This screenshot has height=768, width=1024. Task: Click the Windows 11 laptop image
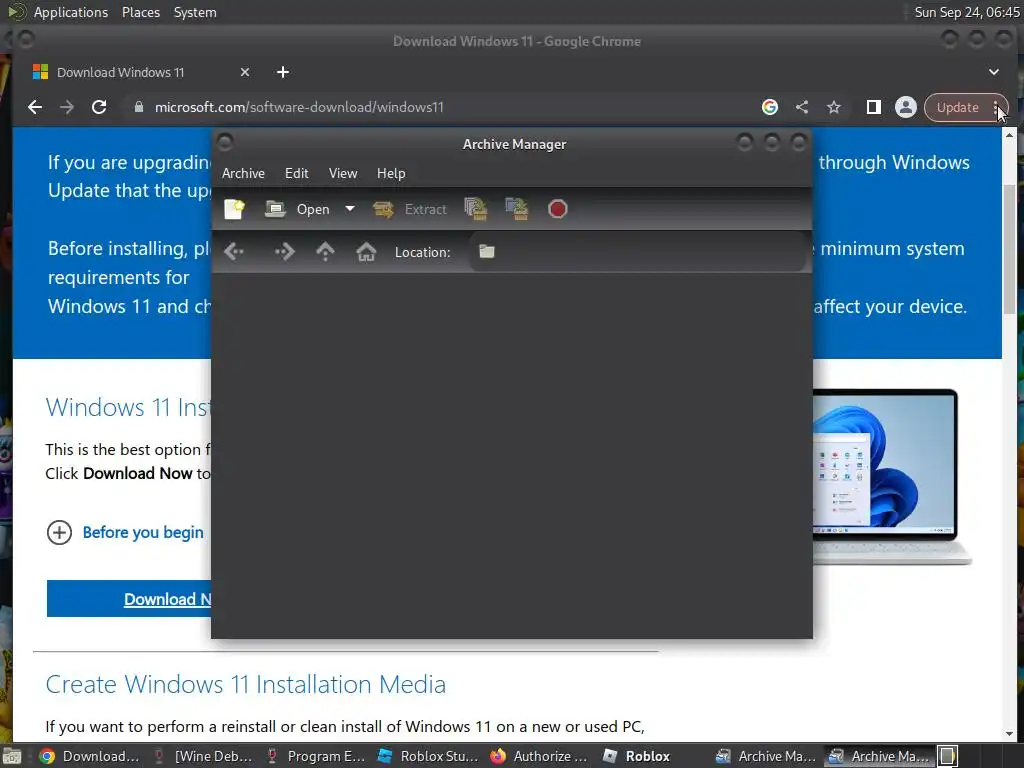892,477
